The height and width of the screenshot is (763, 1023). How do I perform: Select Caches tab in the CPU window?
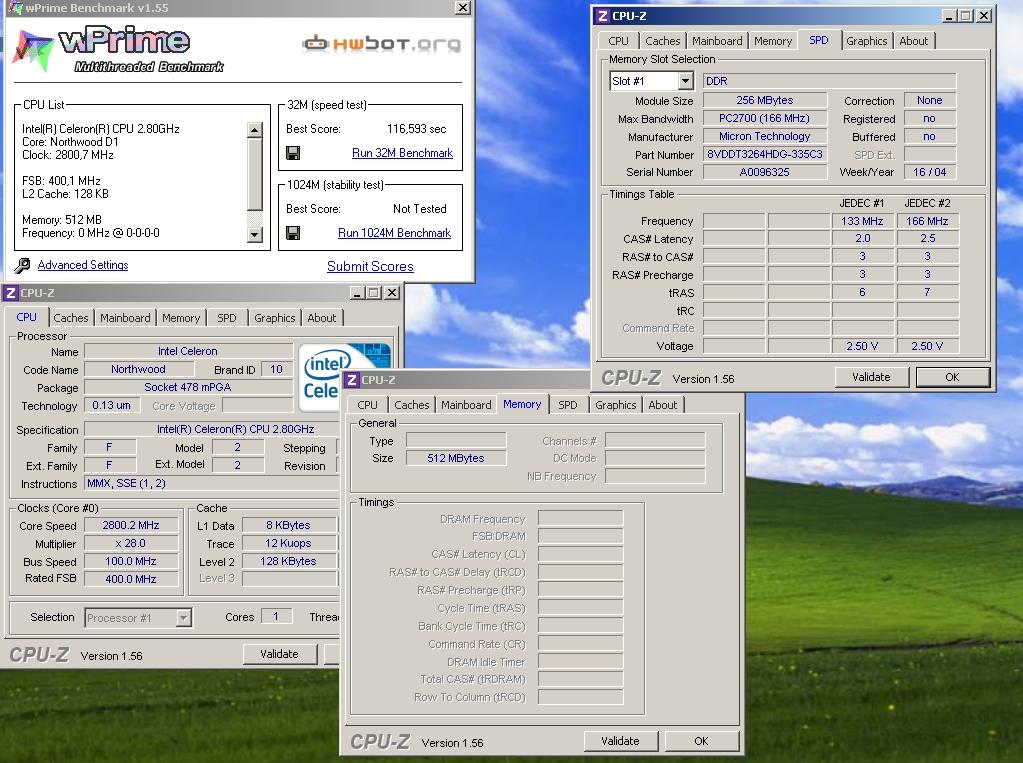[70, 318]
